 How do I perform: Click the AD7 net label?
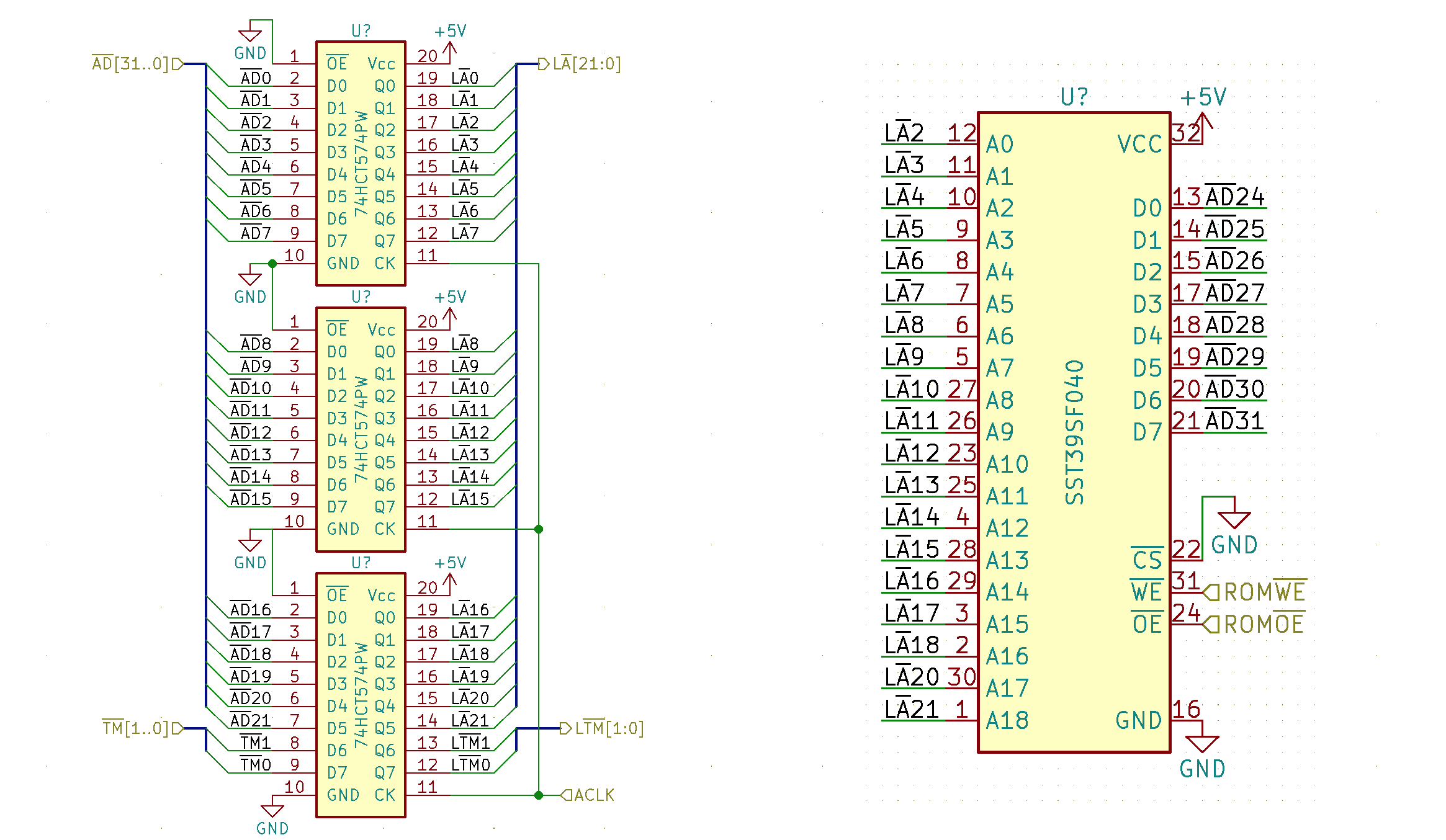pyautogui.click(x=256, y=233)
